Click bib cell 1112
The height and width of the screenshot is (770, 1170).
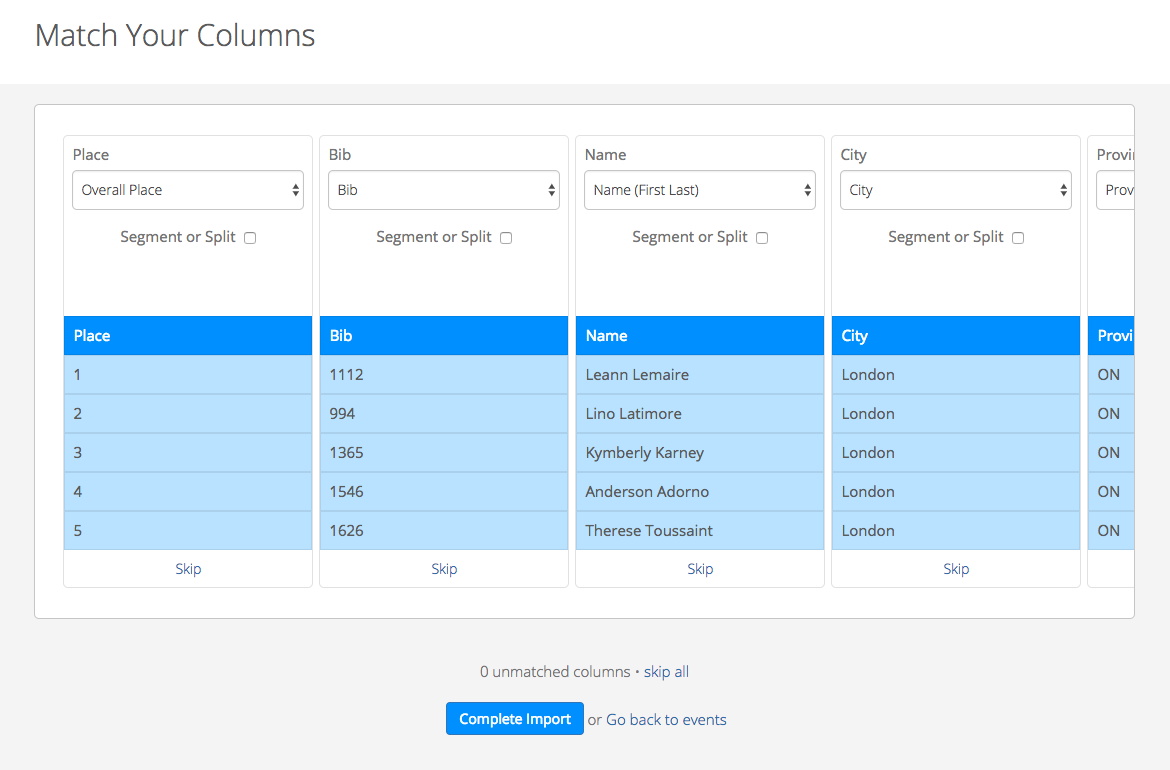pos(444,375)
